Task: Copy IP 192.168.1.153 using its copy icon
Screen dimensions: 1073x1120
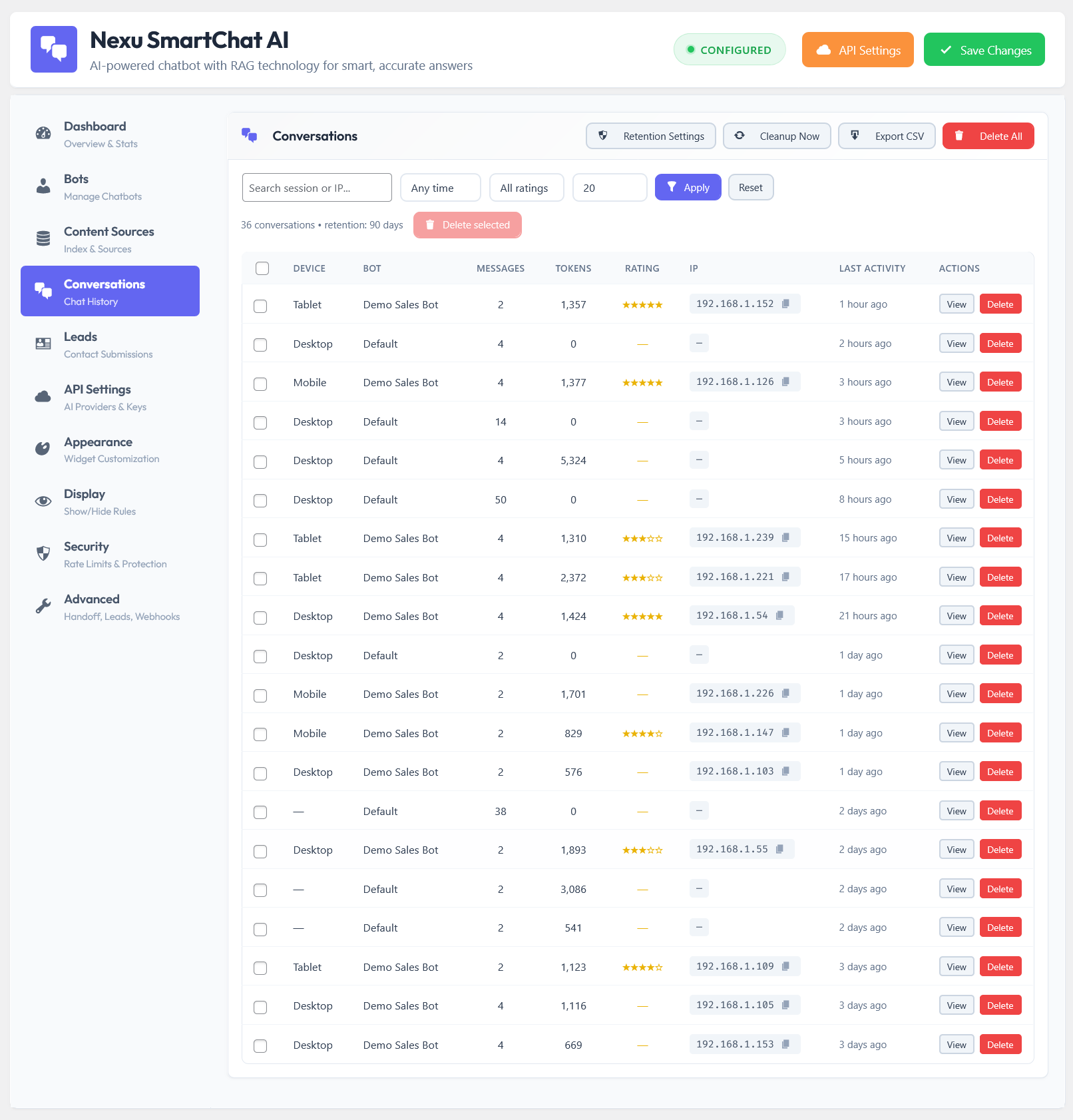Action: pyautogui.click(x=785, y=1044)
